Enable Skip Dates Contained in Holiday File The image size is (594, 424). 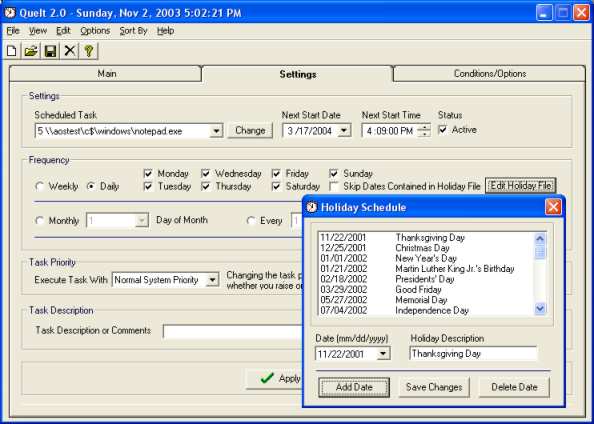pos(334,186)
